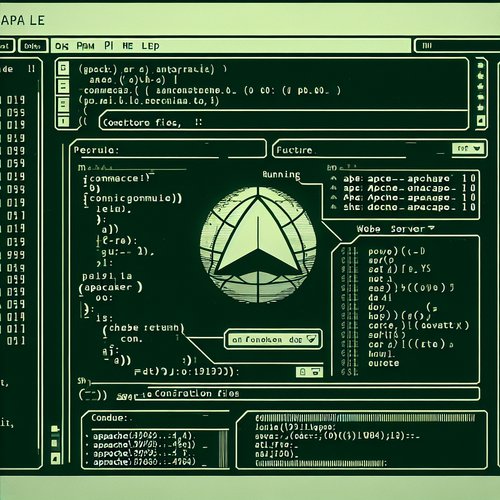Click the fourth gutter icon beside 'Coeettore' box

(x=63, y=121)
